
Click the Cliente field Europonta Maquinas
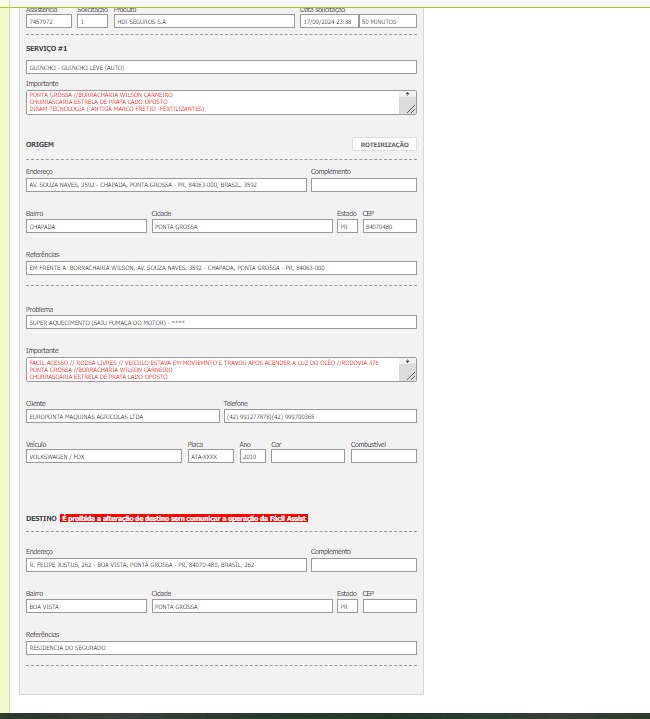(x=121, y=416)
